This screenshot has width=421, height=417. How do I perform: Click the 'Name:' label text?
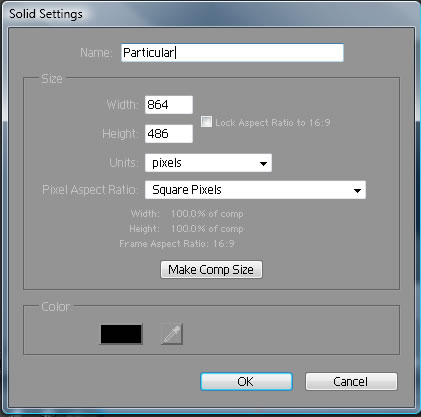coord(96,53)
